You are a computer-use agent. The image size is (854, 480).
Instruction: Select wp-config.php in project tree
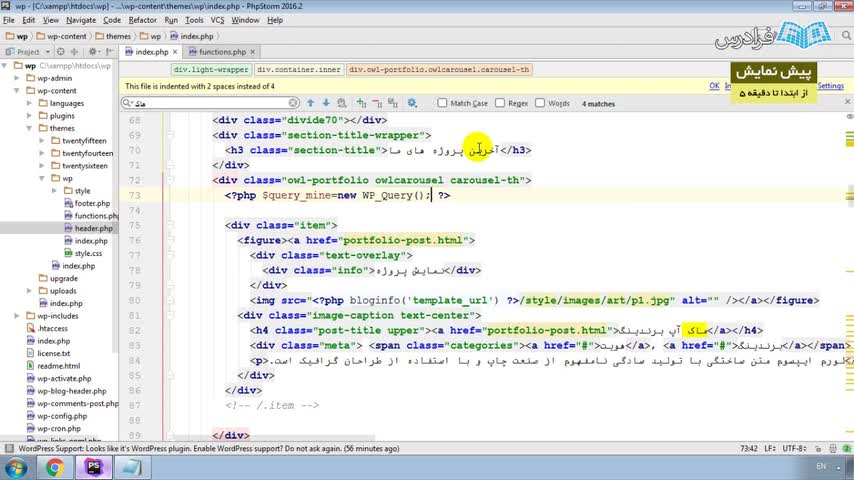coord(62,416)
